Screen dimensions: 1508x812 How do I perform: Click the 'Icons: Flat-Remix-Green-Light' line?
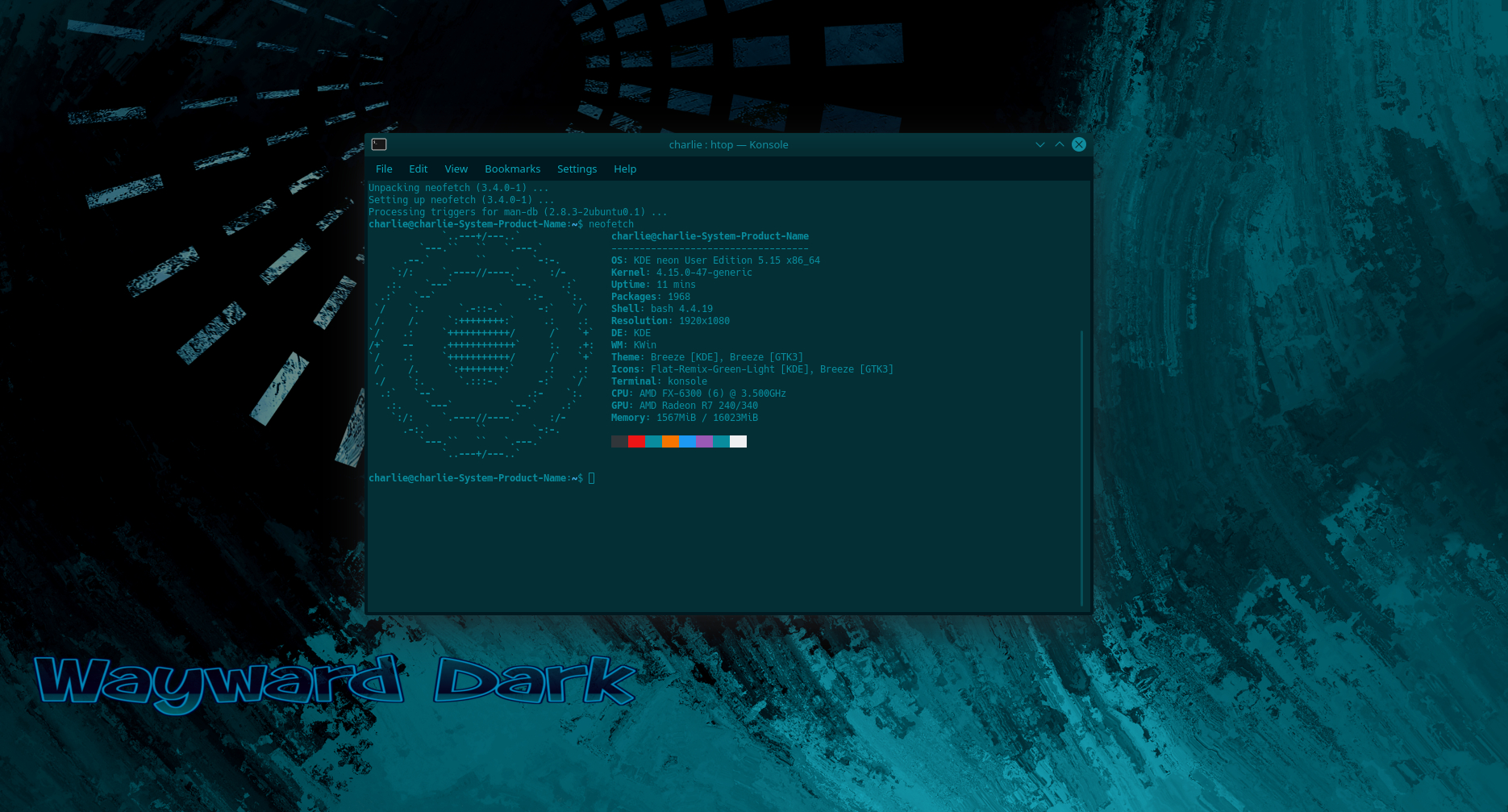[x=752, y=369]
